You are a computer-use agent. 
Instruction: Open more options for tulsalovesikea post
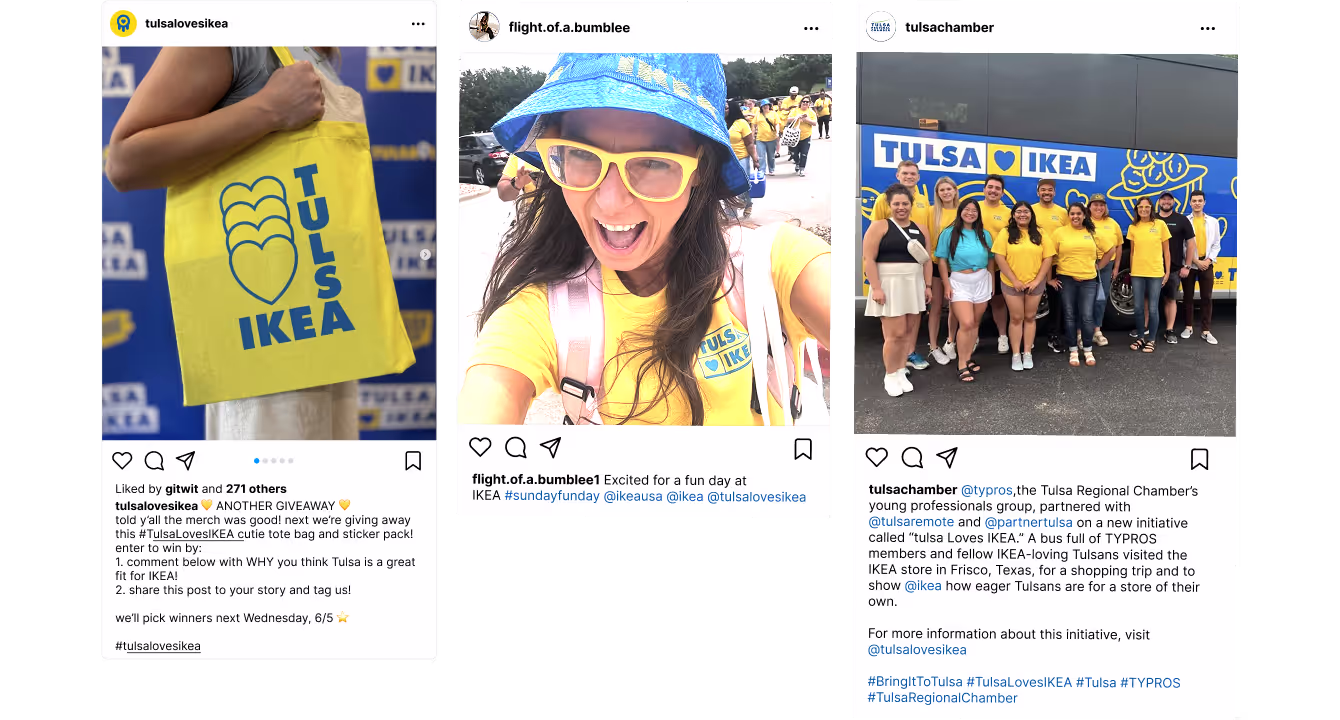coord(418,23)
